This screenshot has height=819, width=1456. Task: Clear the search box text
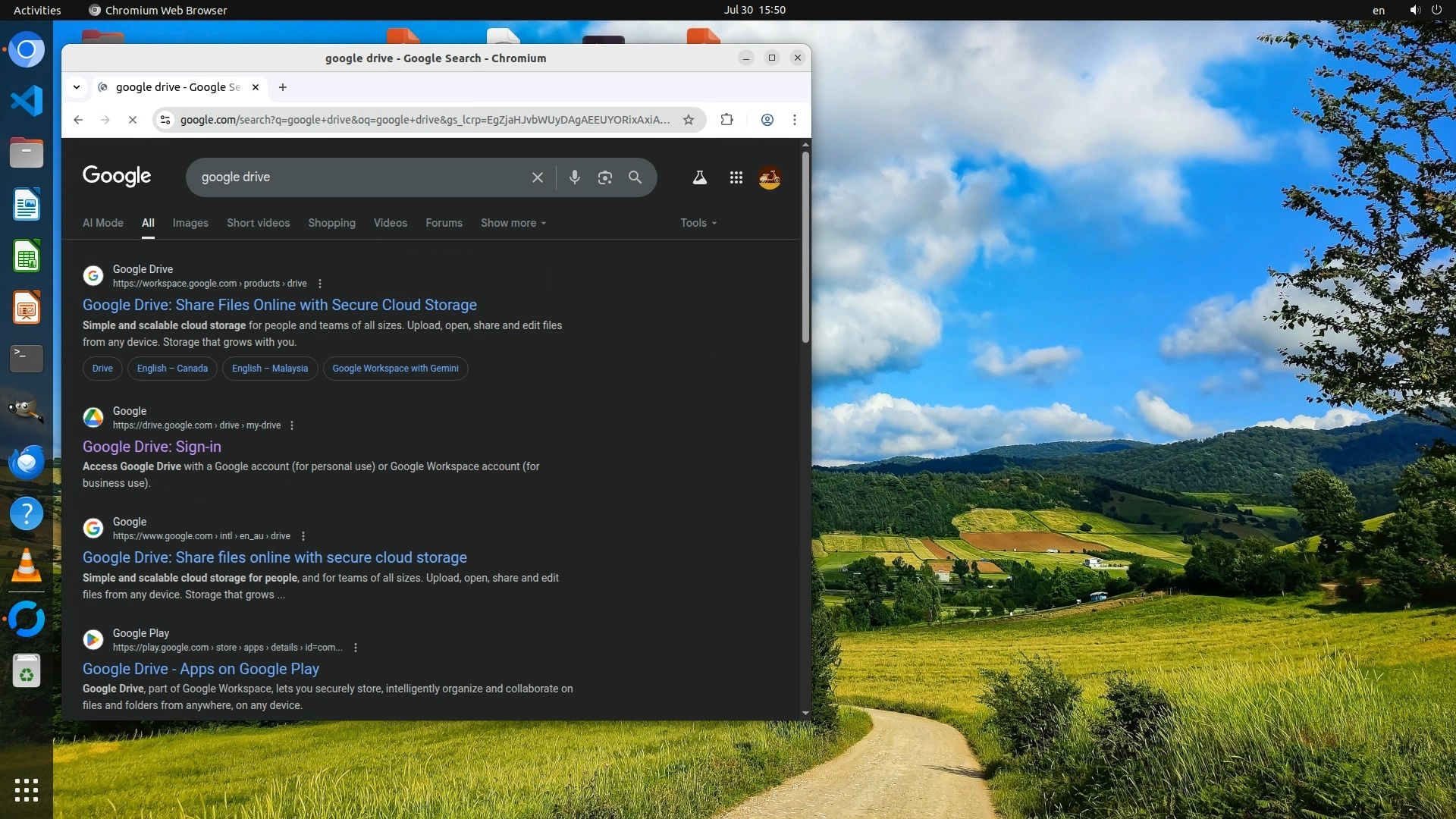537,177
